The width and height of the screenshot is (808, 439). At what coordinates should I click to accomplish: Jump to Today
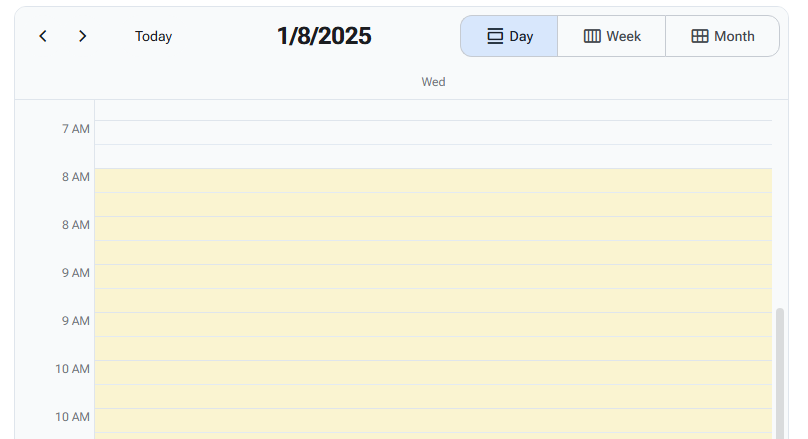pos(153,36)
